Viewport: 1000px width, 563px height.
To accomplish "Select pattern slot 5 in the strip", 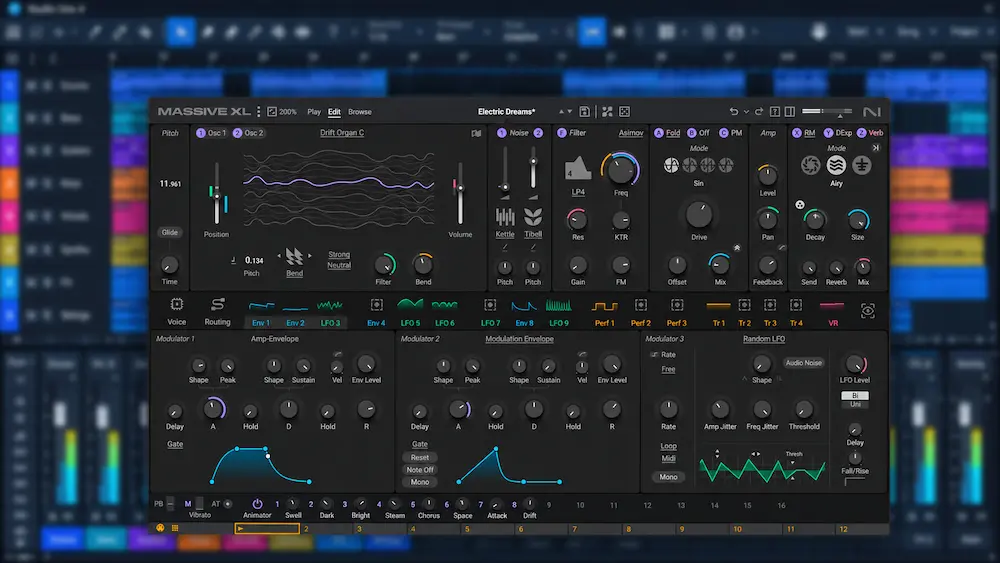I will coord(487,529).
